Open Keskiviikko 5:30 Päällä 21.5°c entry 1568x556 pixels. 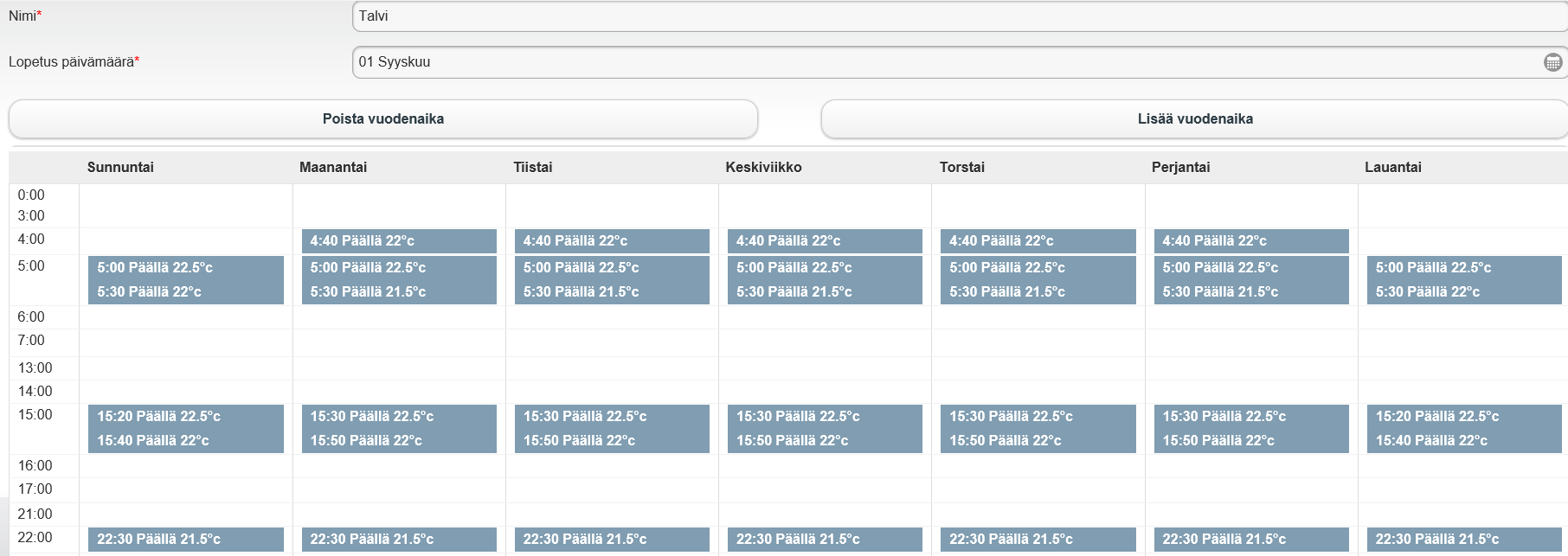coord(825,292)
